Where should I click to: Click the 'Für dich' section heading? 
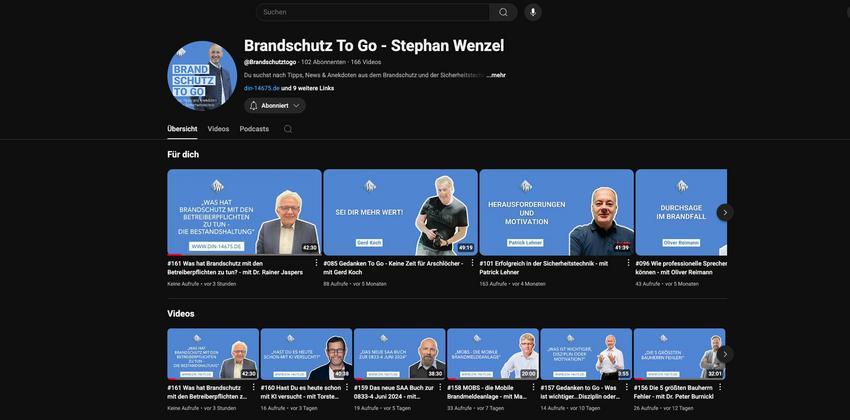(183, 154)
